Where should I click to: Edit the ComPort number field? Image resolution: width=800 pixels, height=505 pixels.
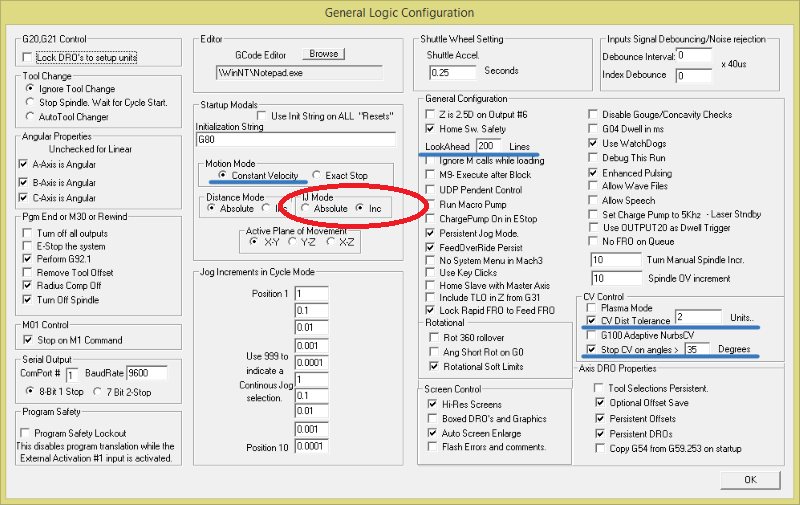pos(72,375)
